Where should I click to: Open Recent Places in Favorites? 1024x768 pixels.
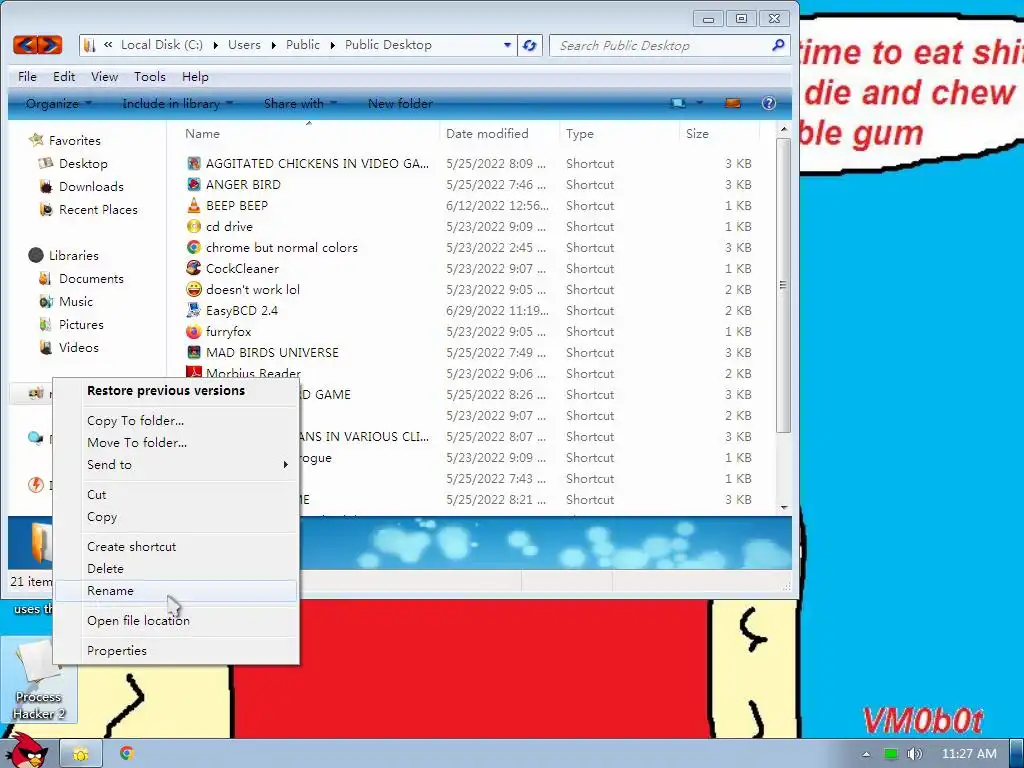coord(98,210)
